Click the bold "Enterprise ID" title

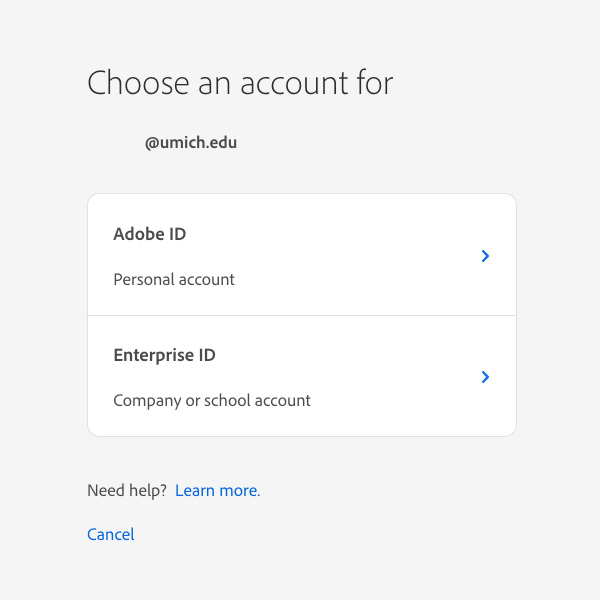point(165,355)
